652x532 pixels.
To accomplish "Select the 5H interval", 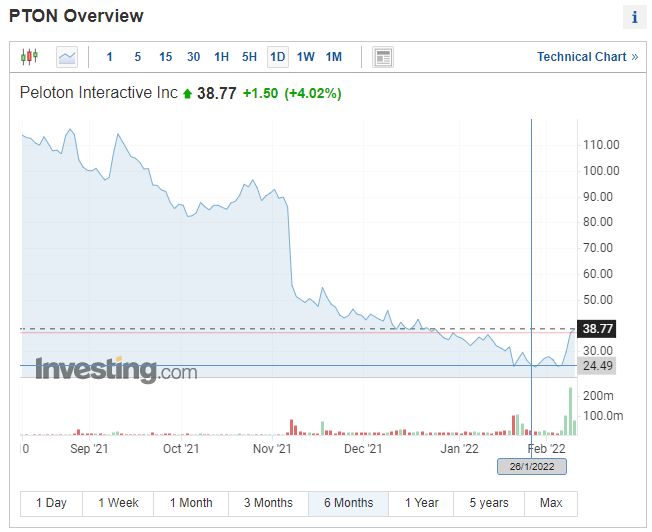I will click(249, 57).
